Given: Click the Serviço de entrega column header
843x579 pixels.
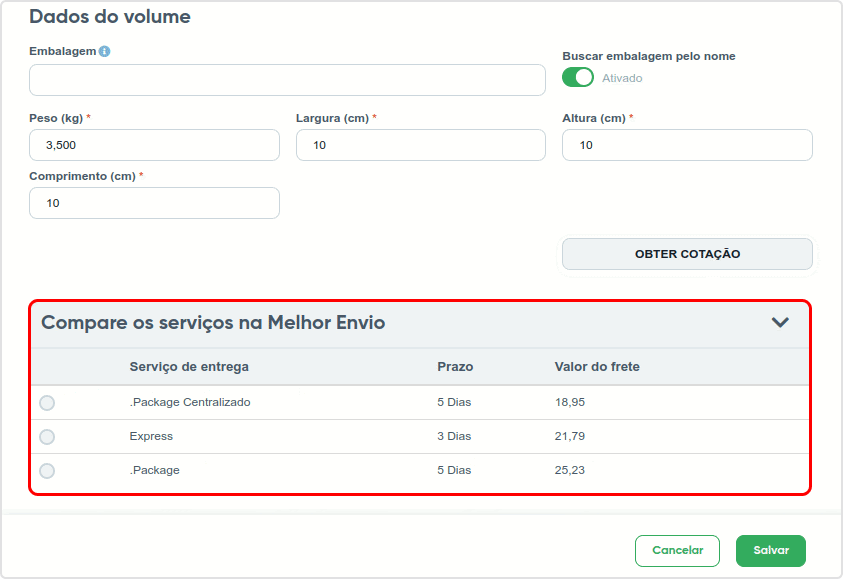Looking at the screenshot, I should click(189, 367).
